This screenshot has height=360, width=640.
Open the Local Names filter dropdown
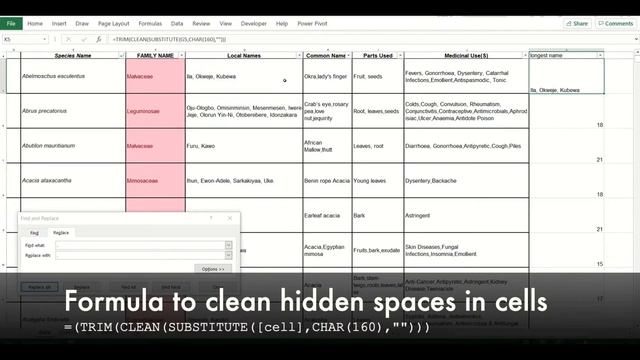coord(299,55)
